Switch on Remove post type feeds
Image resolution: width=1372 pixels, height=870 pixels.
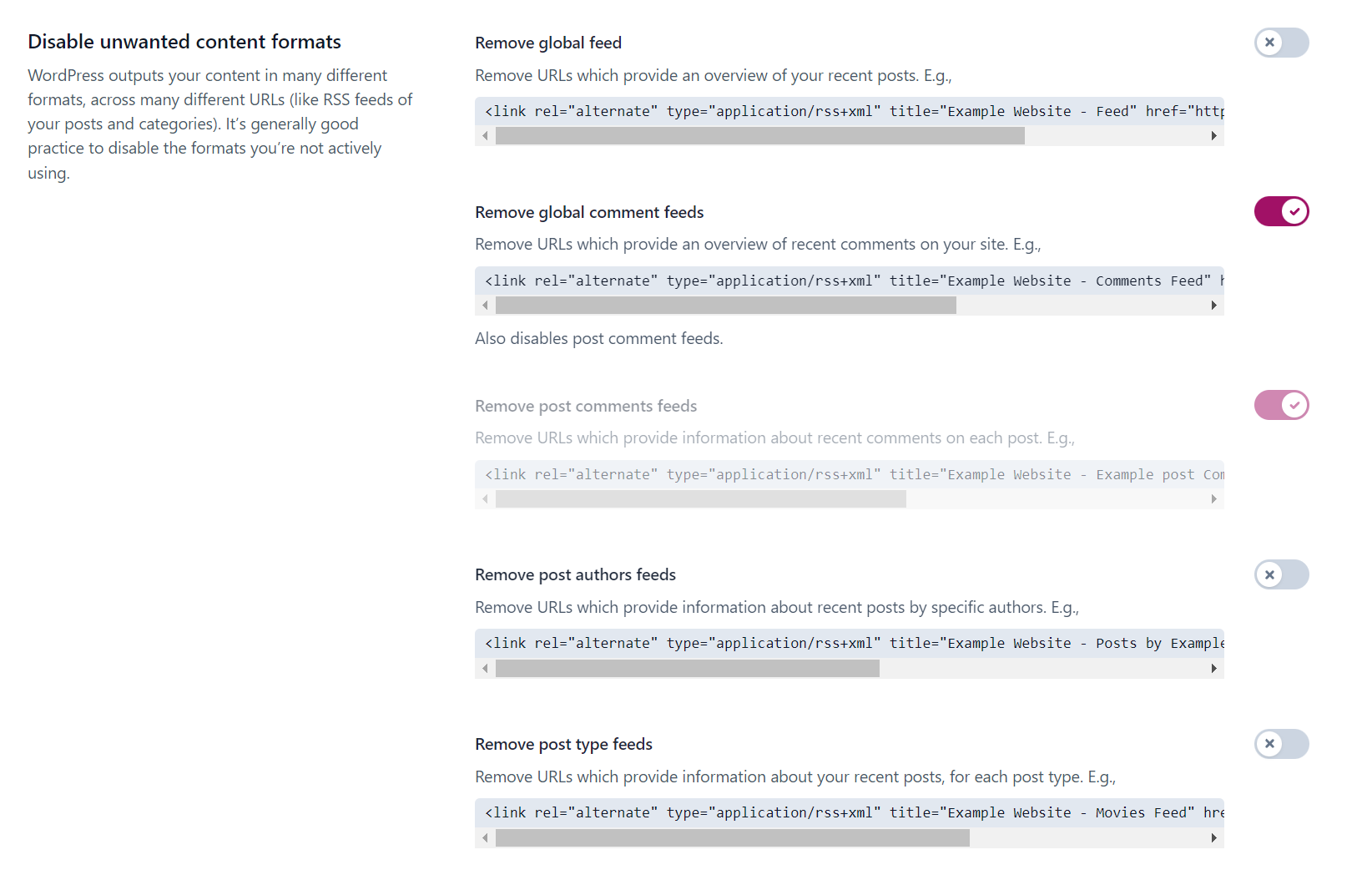tap(1281, 744)
